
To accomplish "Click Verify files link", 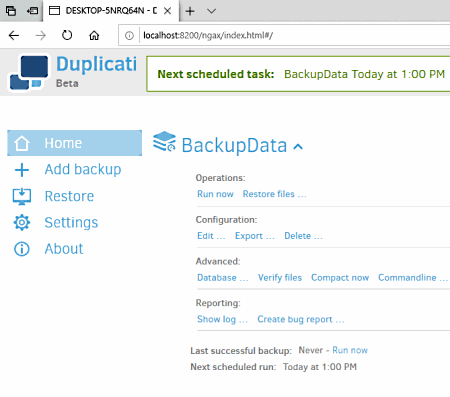I will [280, 277].
